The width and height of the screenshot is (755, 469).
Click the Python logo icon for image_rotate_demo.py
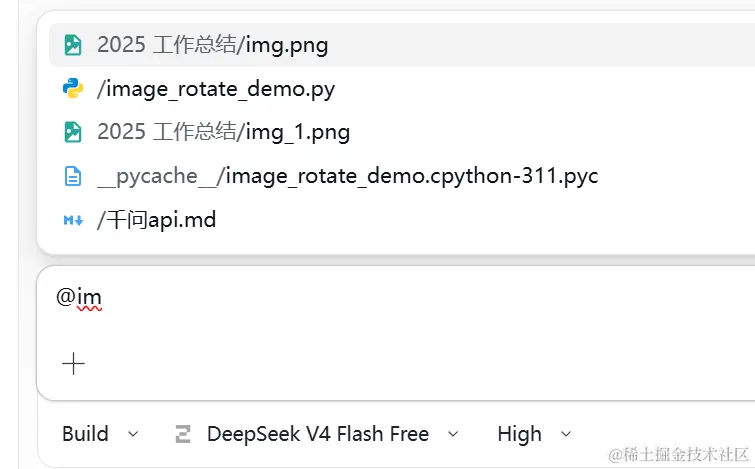73,88
